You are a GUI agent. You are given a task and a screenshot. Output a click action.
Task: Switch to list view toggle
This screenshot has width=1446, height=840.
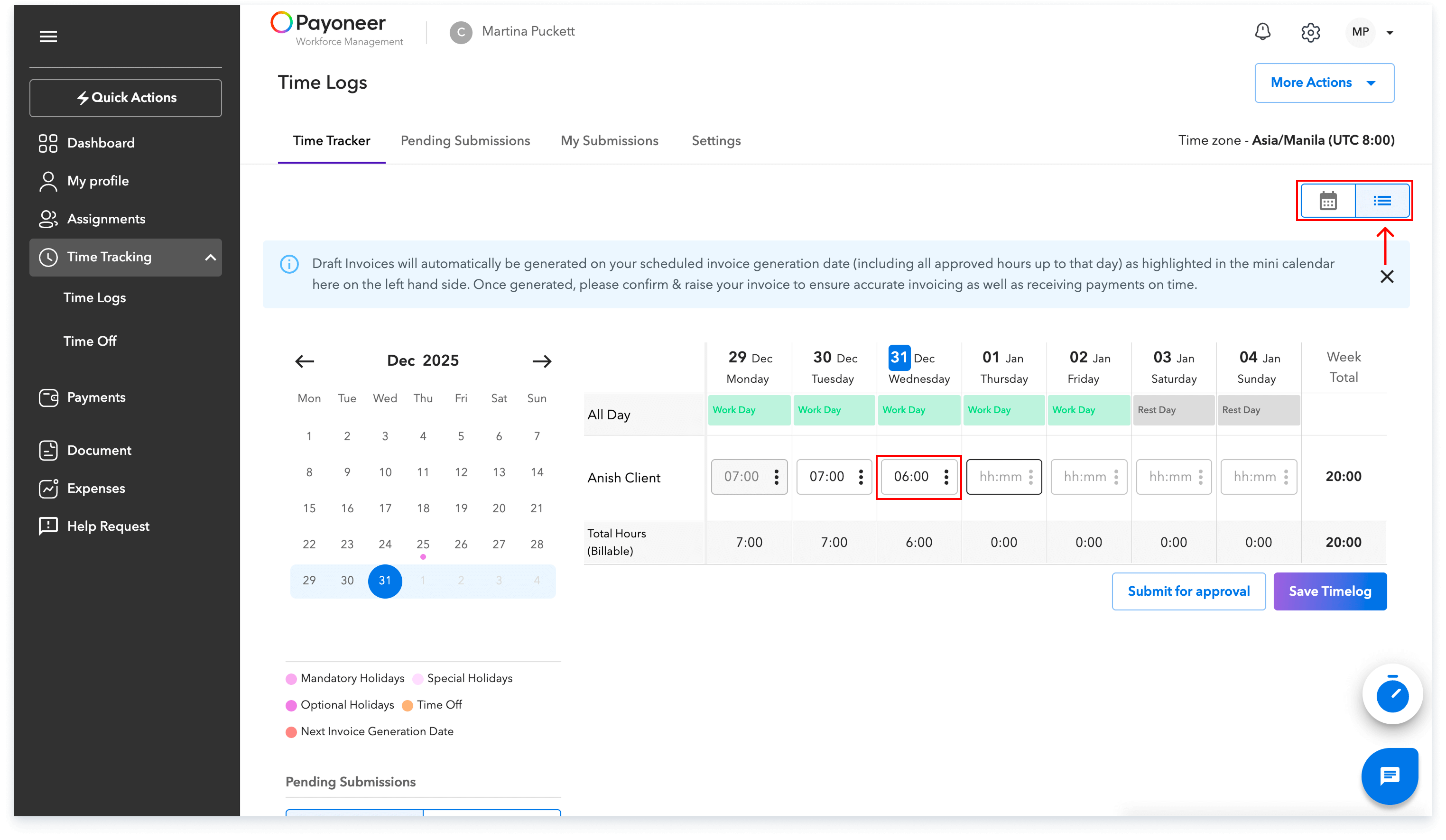click(1382, 201)
